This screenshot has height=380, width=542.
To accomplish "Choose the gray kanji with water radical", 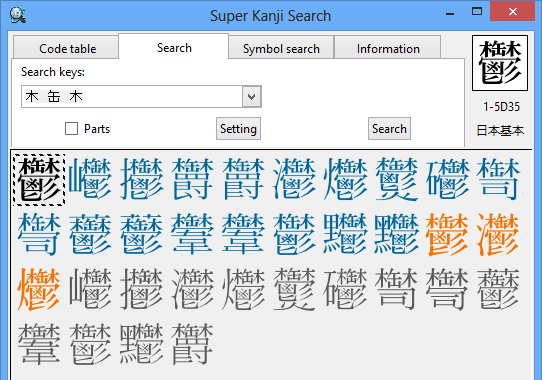I will (193, 289).
